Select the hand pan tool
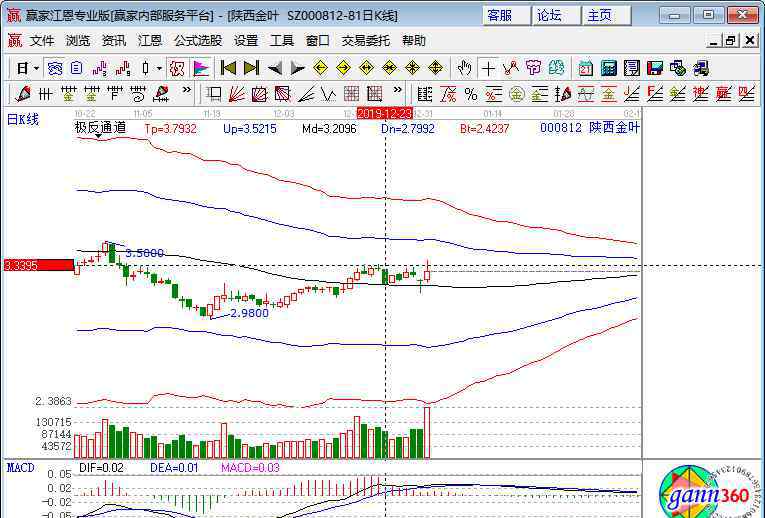The width and height of the screenshot is (765, 518). [x=464, y=68]
